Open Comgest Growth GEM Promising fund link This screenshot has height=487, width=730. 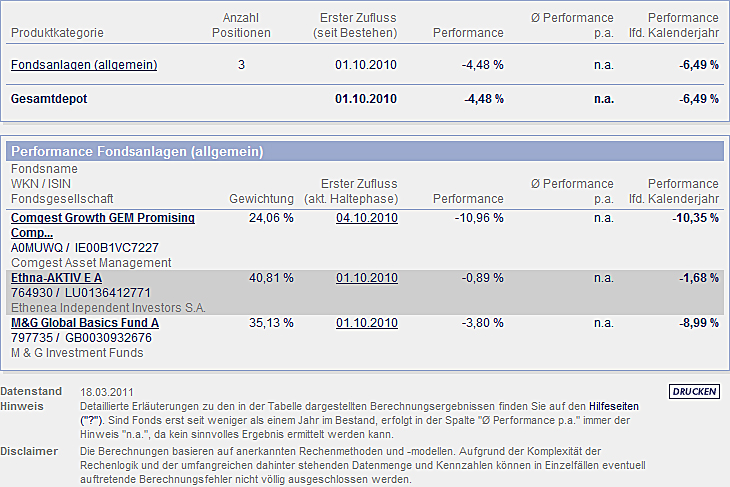103,218
